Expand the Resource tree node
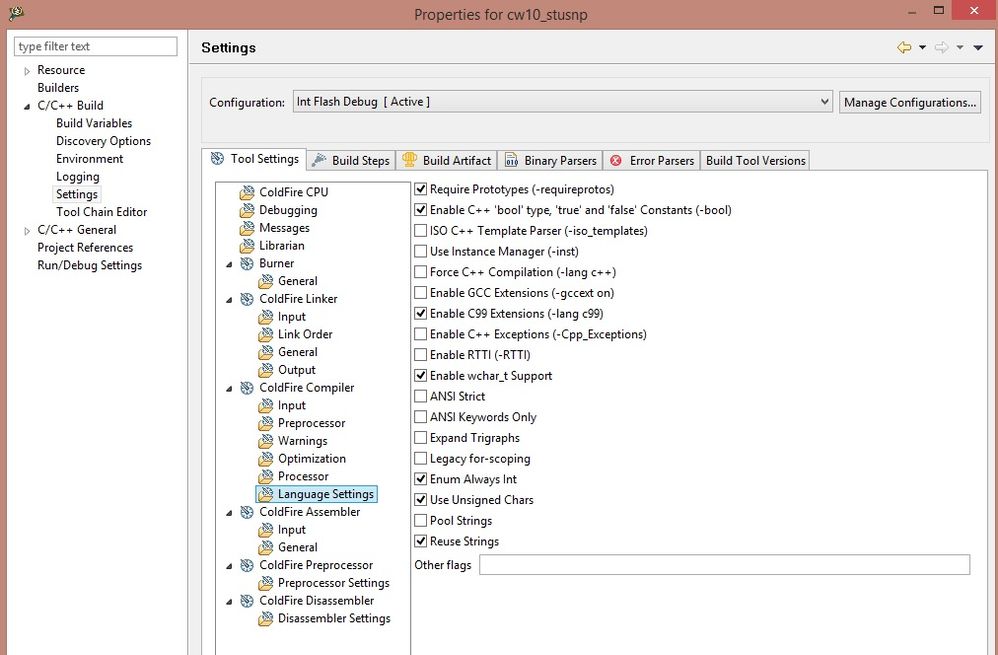 (x=27, y=71)
